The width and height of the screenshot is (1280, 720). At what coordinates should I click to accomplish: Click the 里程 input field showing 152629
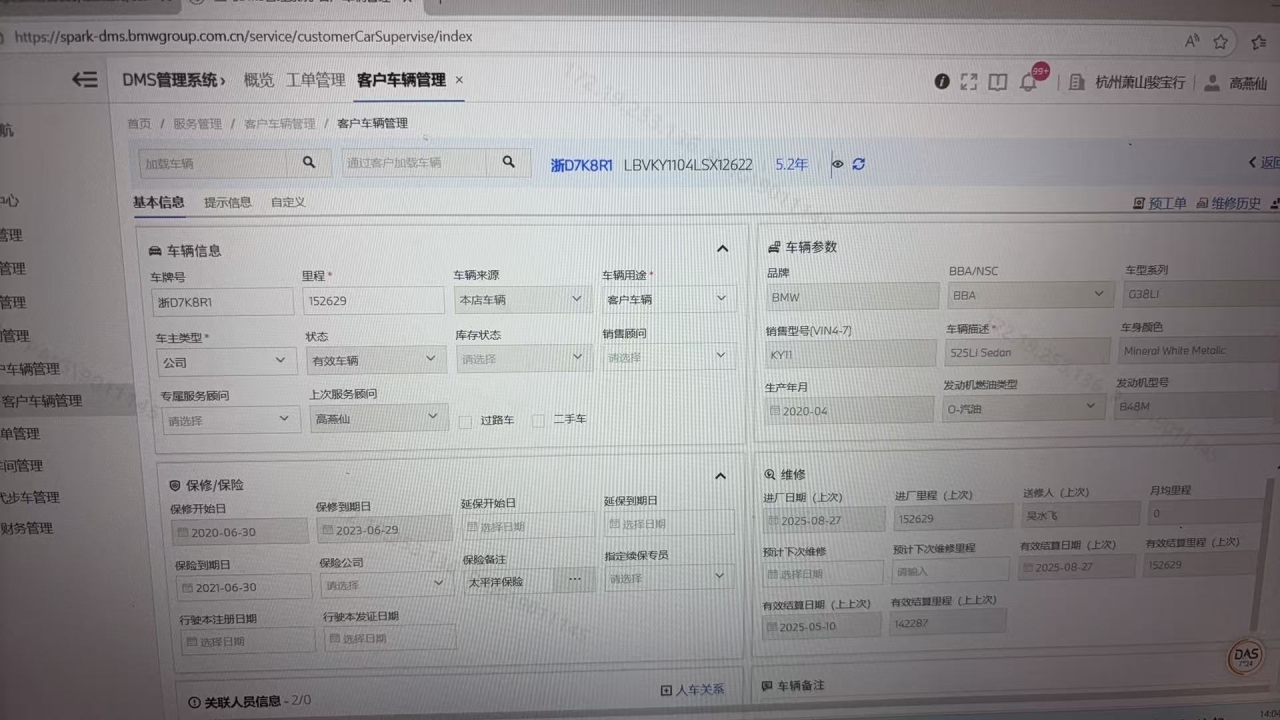pos(372,301)
